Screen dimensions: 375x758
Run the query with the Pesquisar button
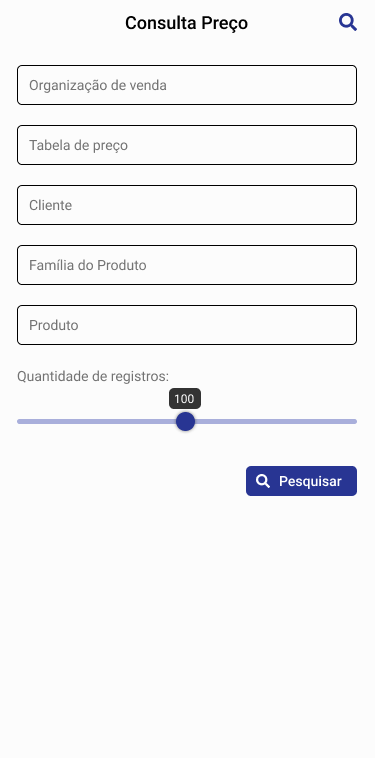302,481
